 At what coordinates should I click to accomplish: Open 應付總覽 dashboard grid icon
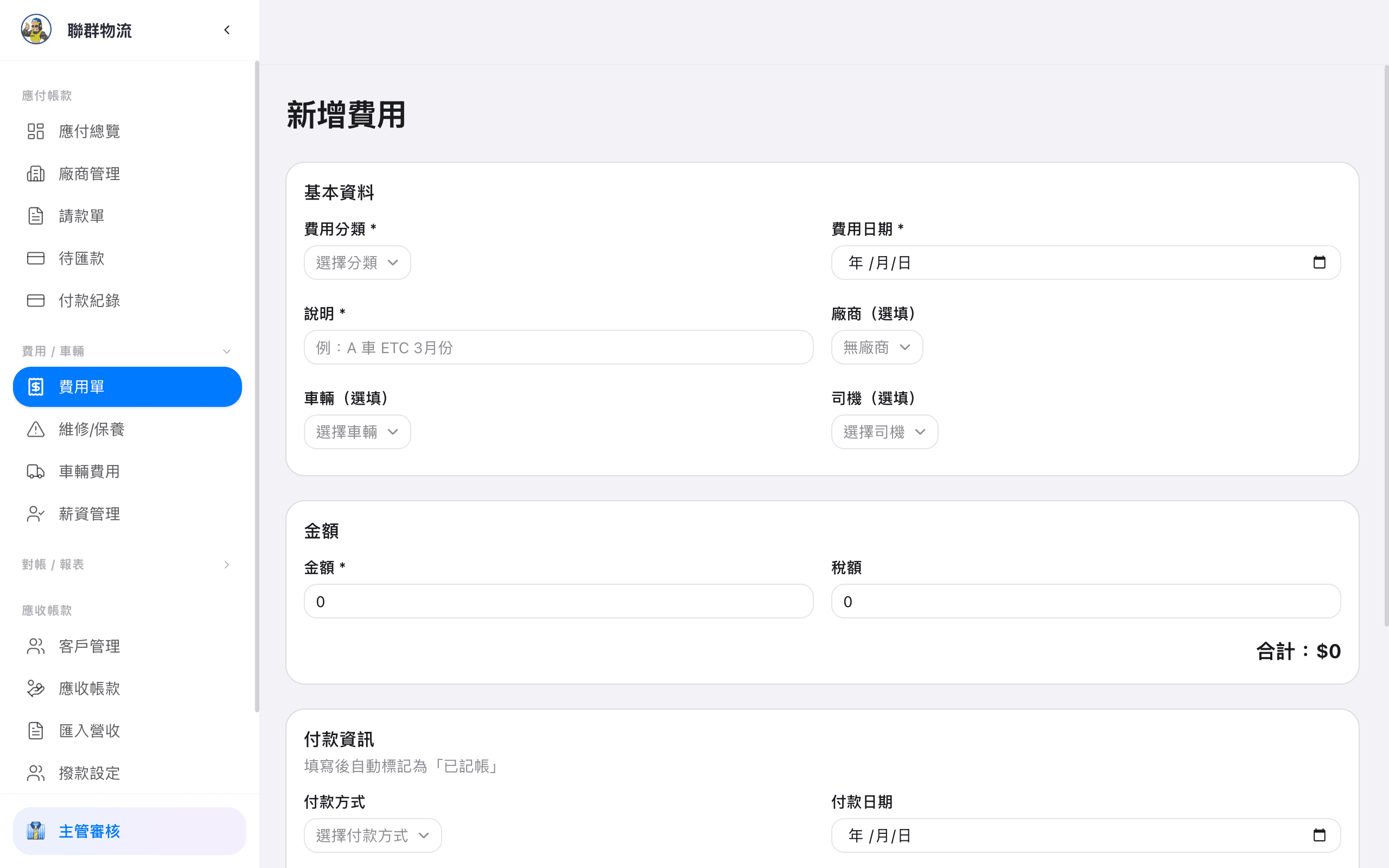point(36,131)
